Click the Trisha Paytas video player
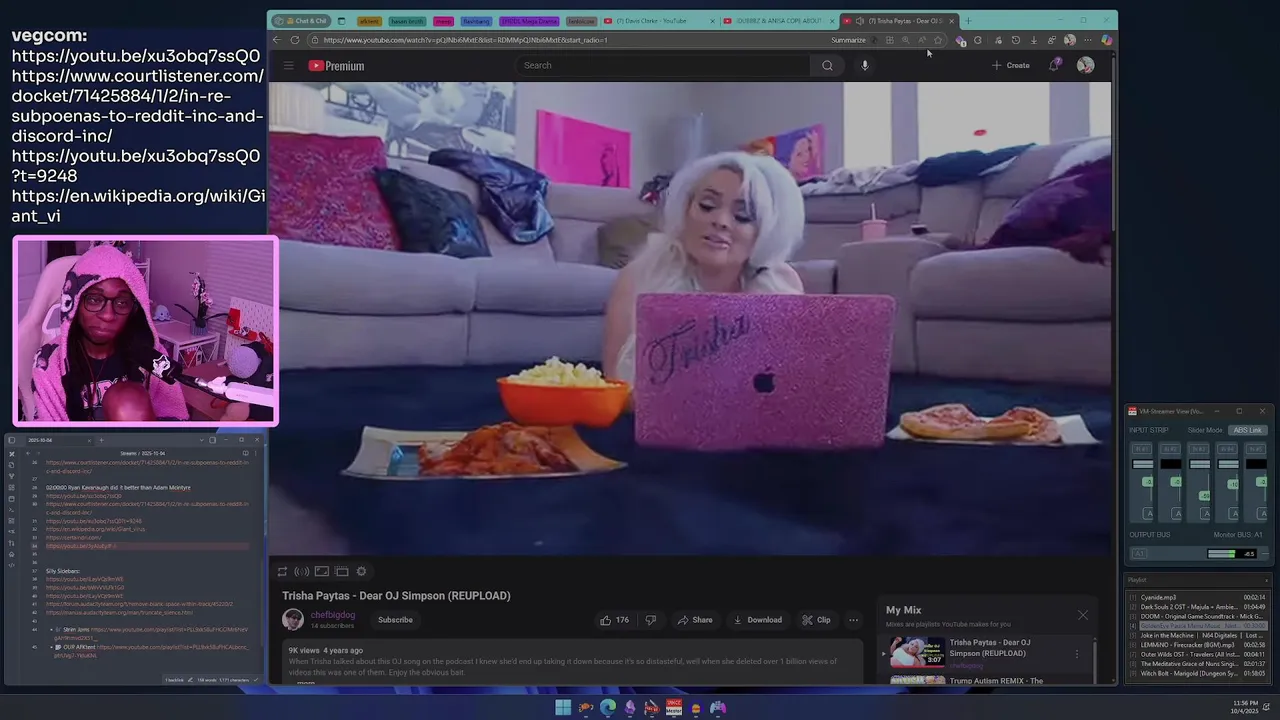 click(690, 318)
